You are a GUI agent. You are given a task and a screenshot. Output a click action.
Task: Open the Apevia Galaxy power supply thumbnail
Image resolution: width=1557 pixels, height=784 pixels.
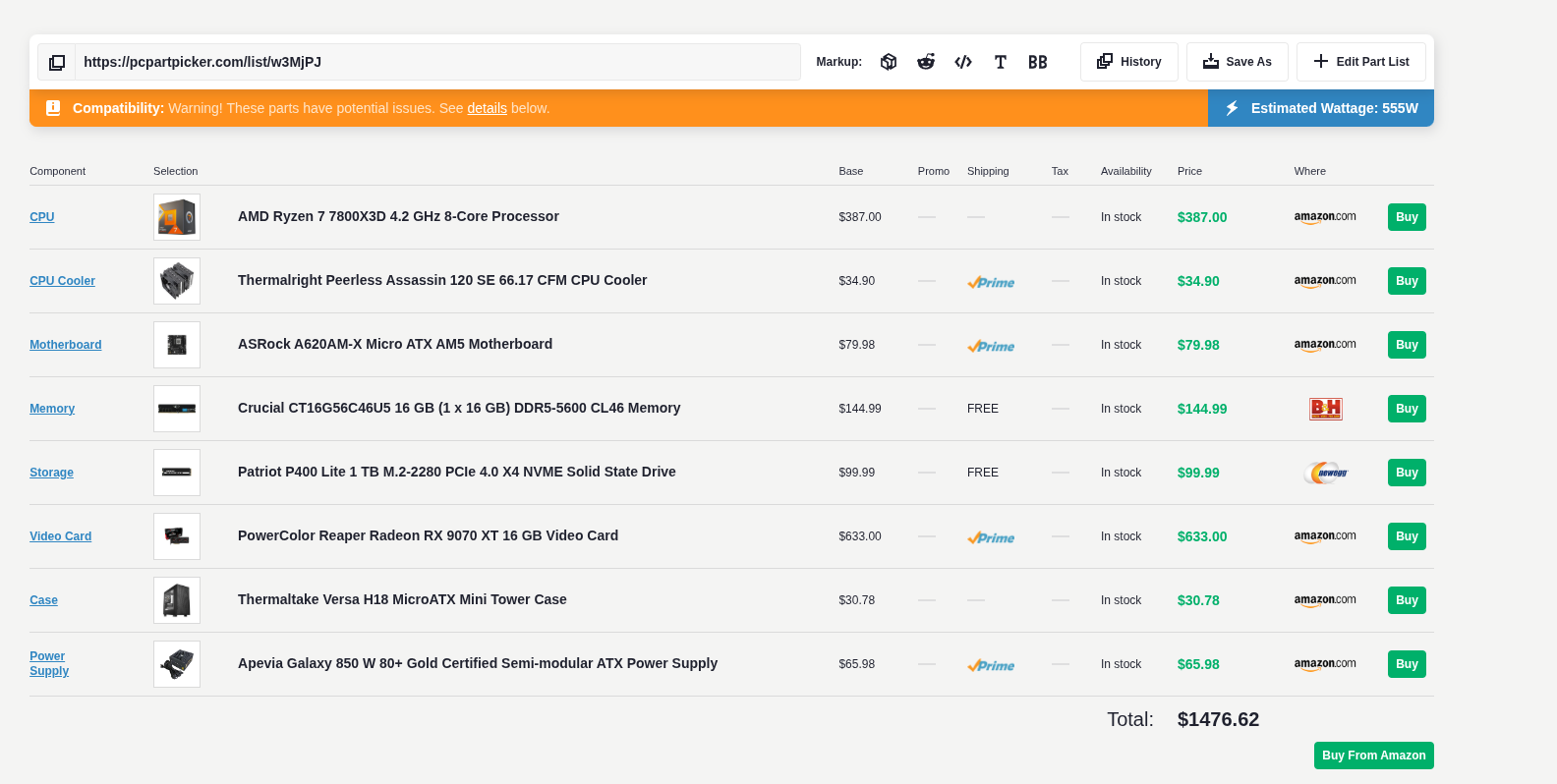pos(177,664)
